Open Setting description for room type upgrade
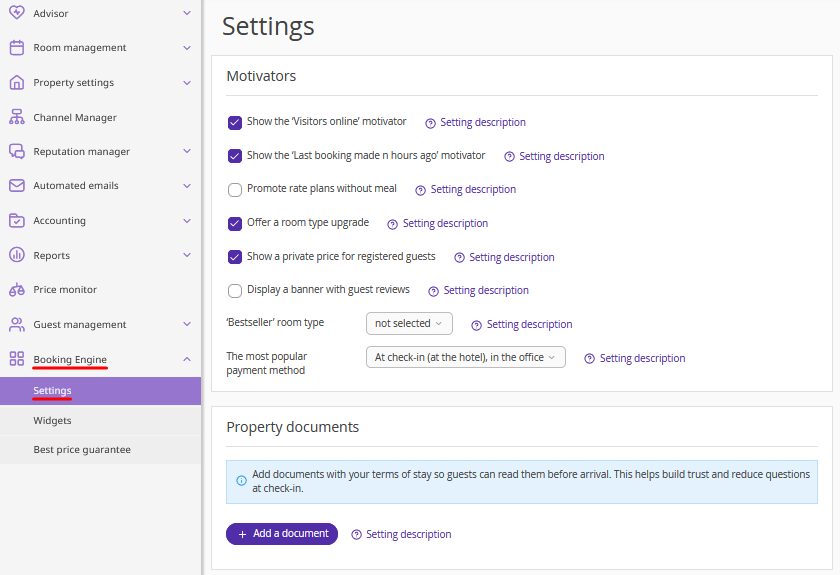The height and width of the screenshot is (575, 840). 445,223
